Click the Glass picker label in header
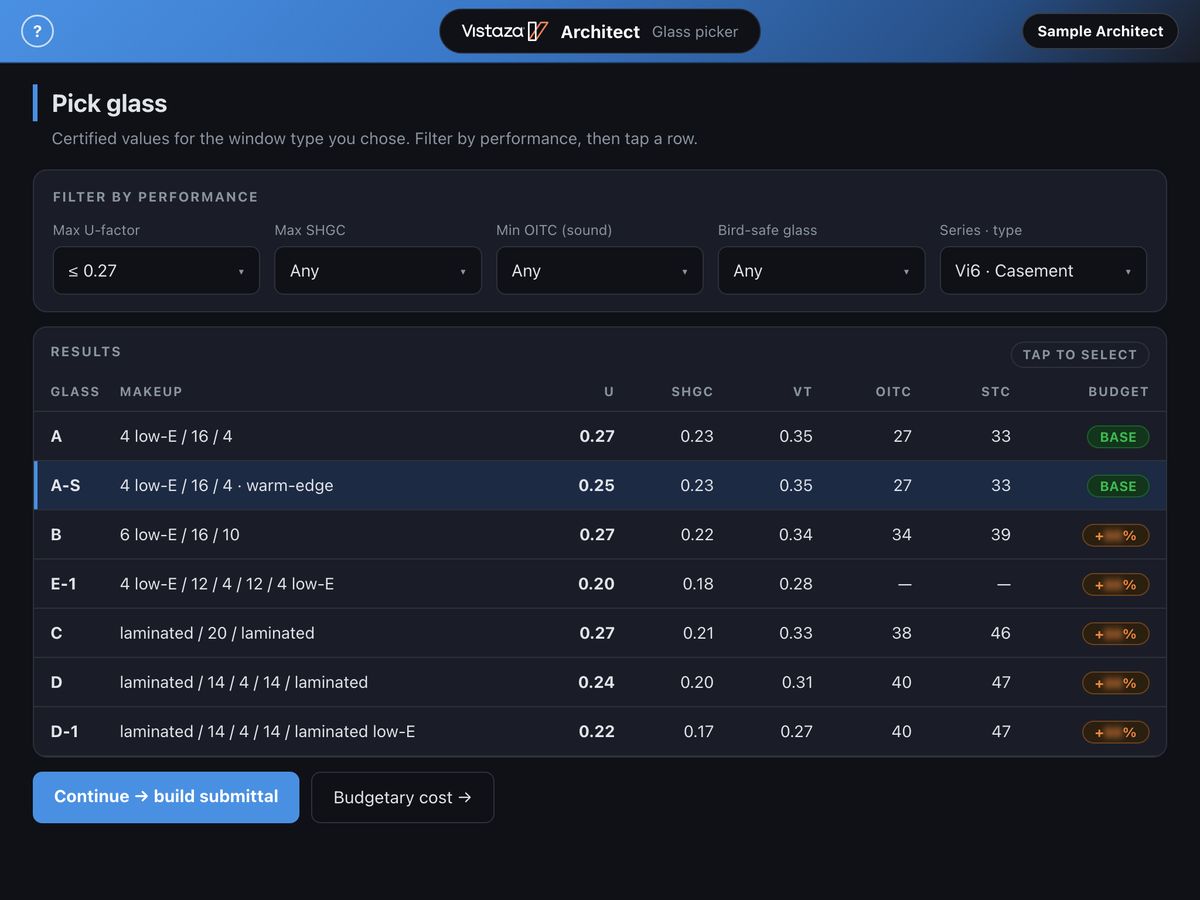 (695, 32)
